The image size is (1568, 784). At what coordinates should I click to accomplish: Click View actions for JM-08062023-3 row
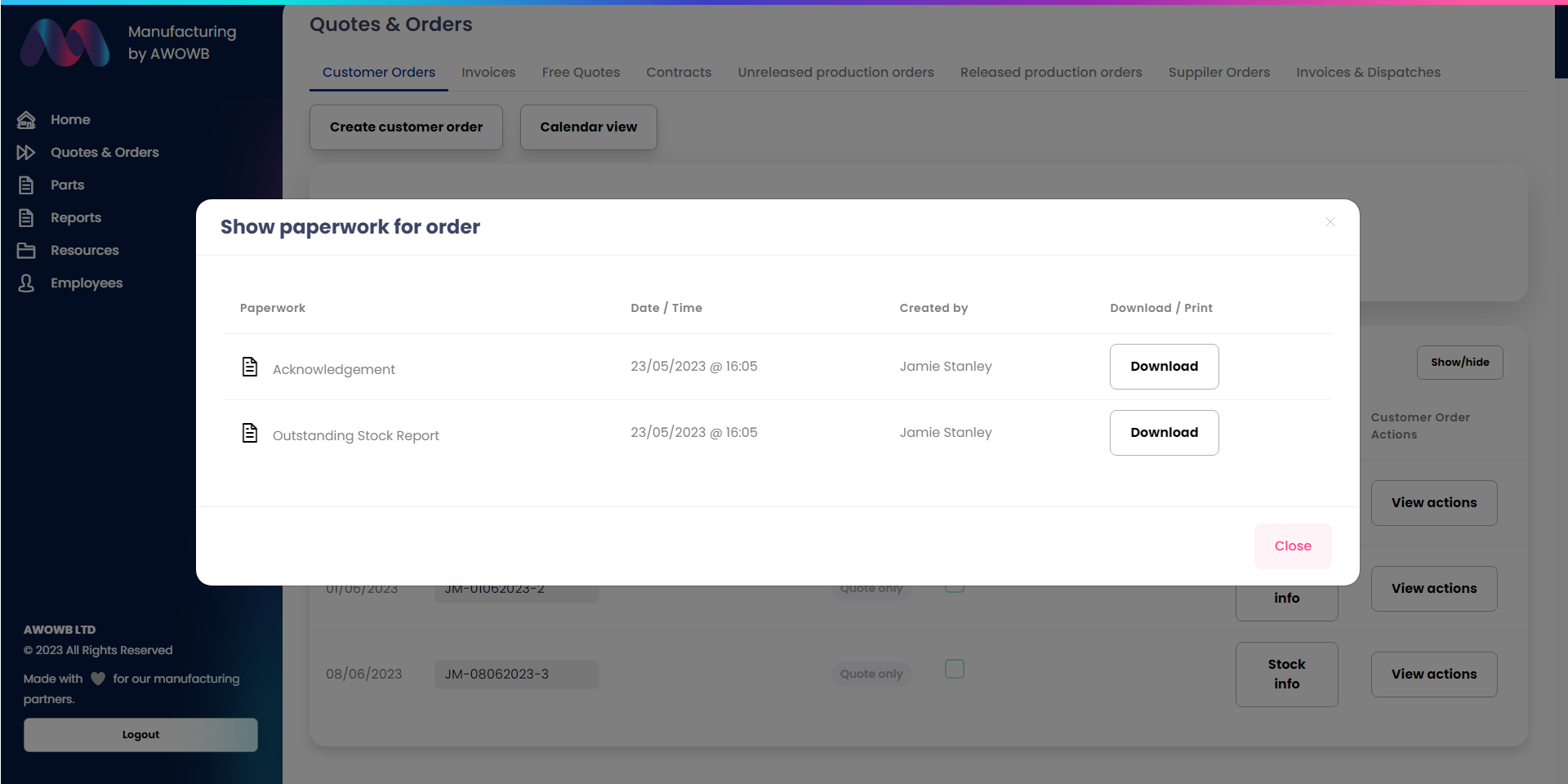click(x=1433, y=675)
